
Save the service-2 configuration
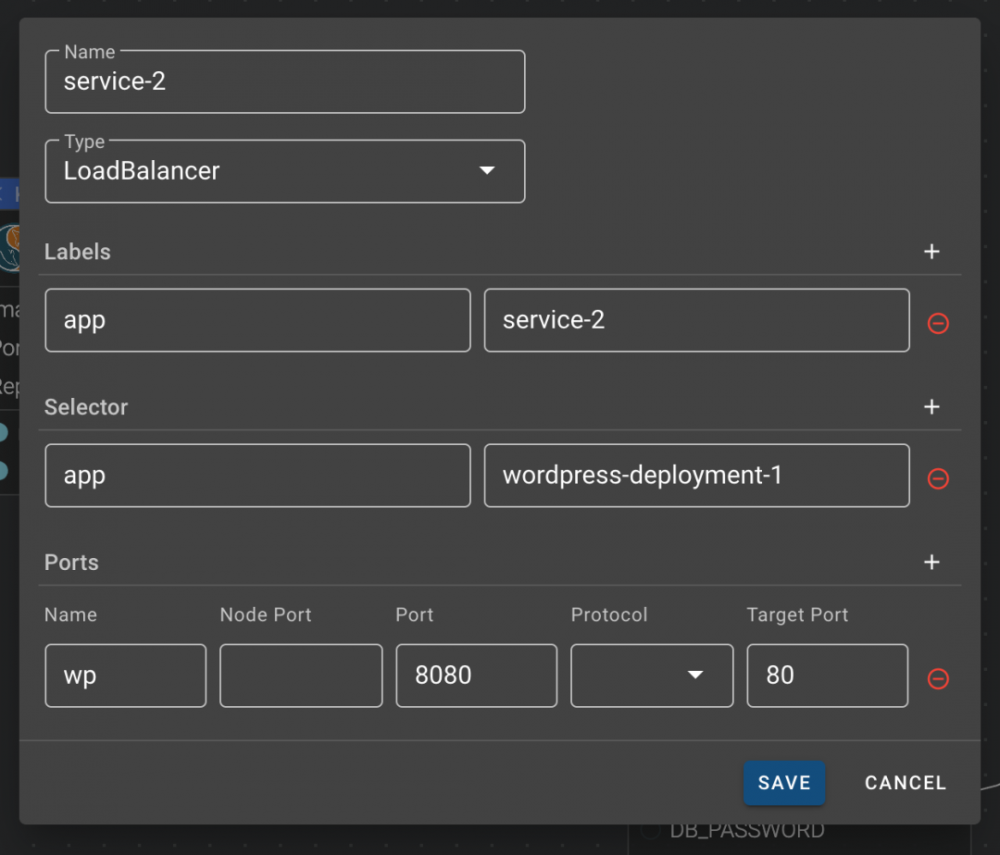(x=784, y=783)
